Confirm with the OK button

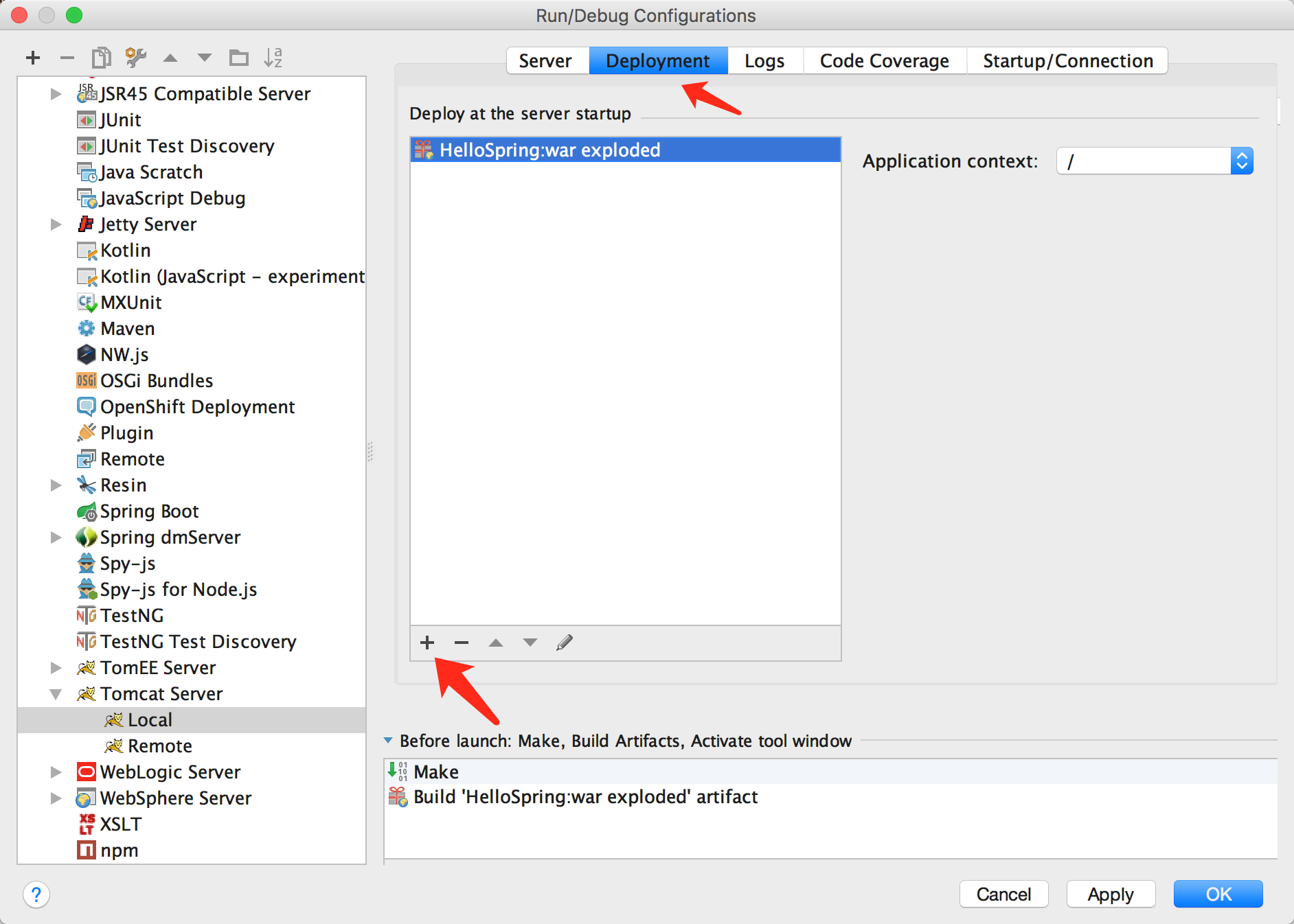1218,894
